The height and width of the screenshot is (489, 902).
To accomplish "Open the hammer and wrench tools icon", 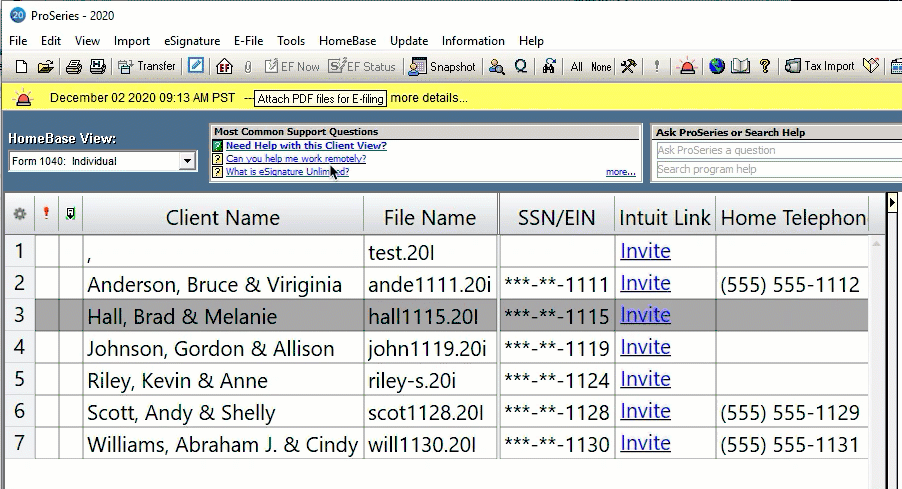I will point(628,67).
